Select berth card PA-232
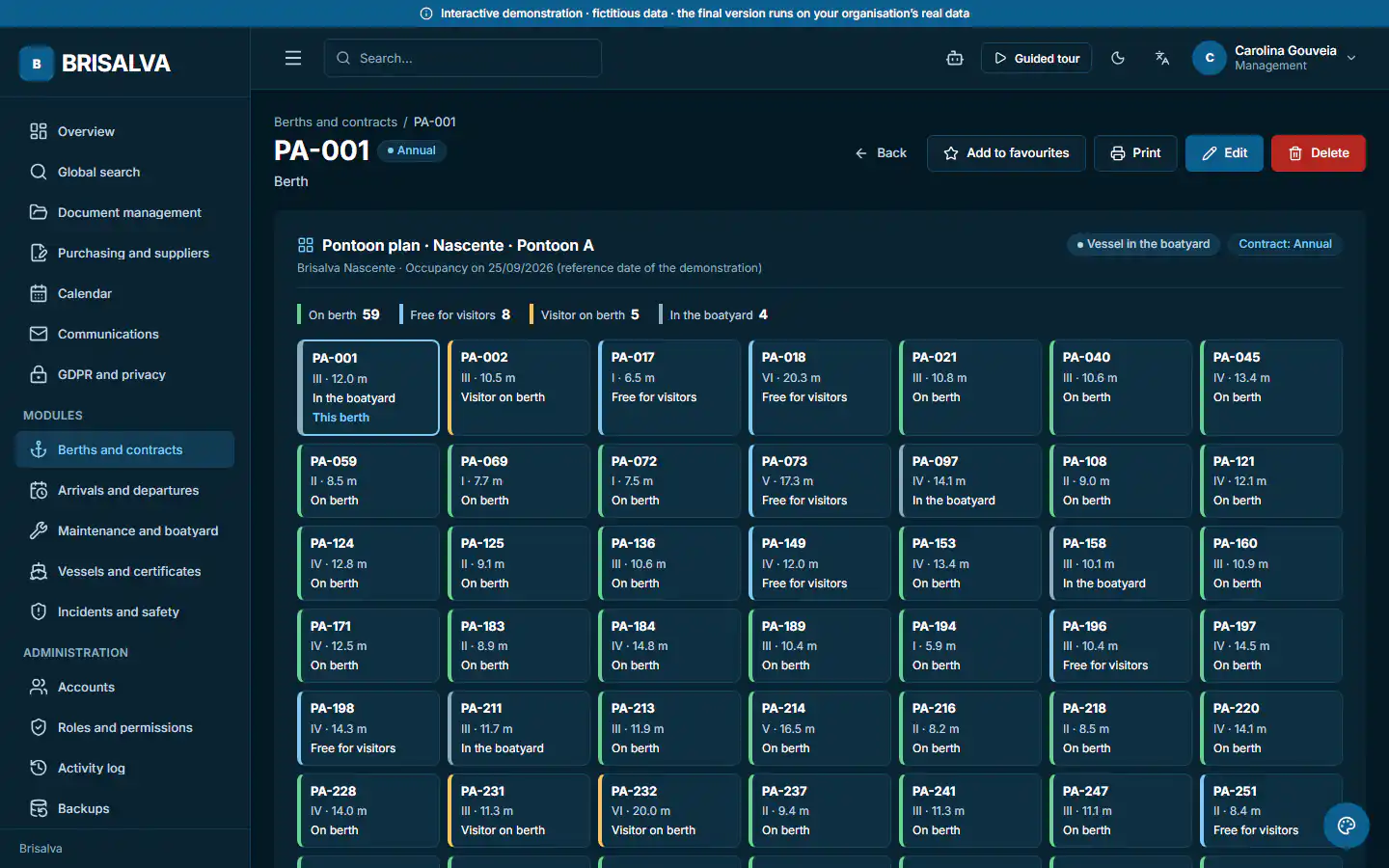 pyautogui.click(x=669, y=810)
